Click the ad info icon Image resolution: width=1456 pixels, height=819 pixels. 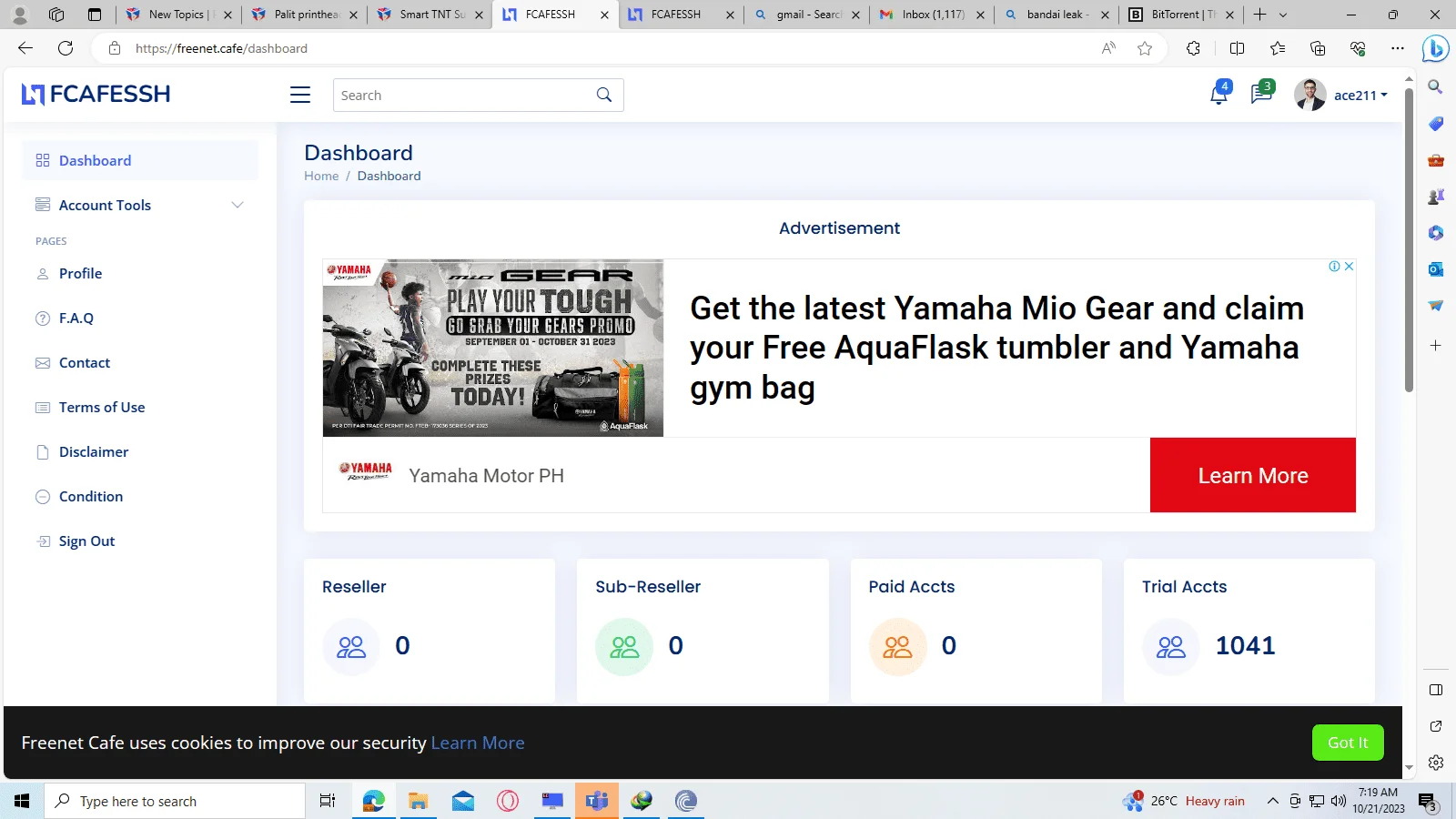(x=1334, y=267)
